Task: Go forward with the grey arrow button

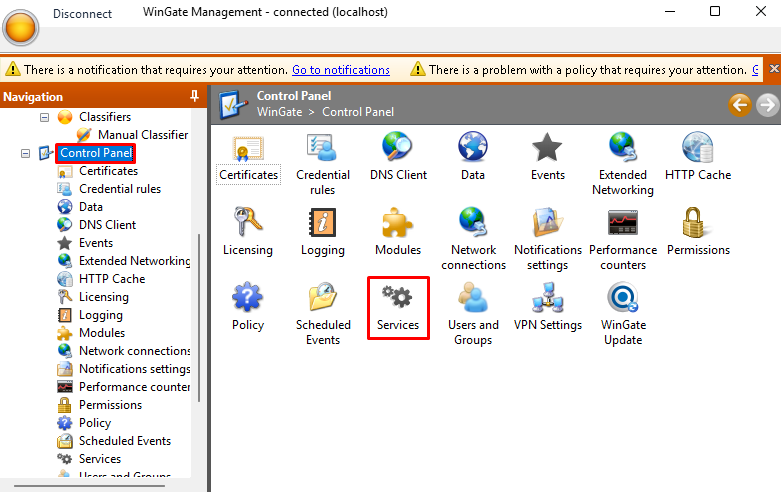Action: tap(768, 105)
